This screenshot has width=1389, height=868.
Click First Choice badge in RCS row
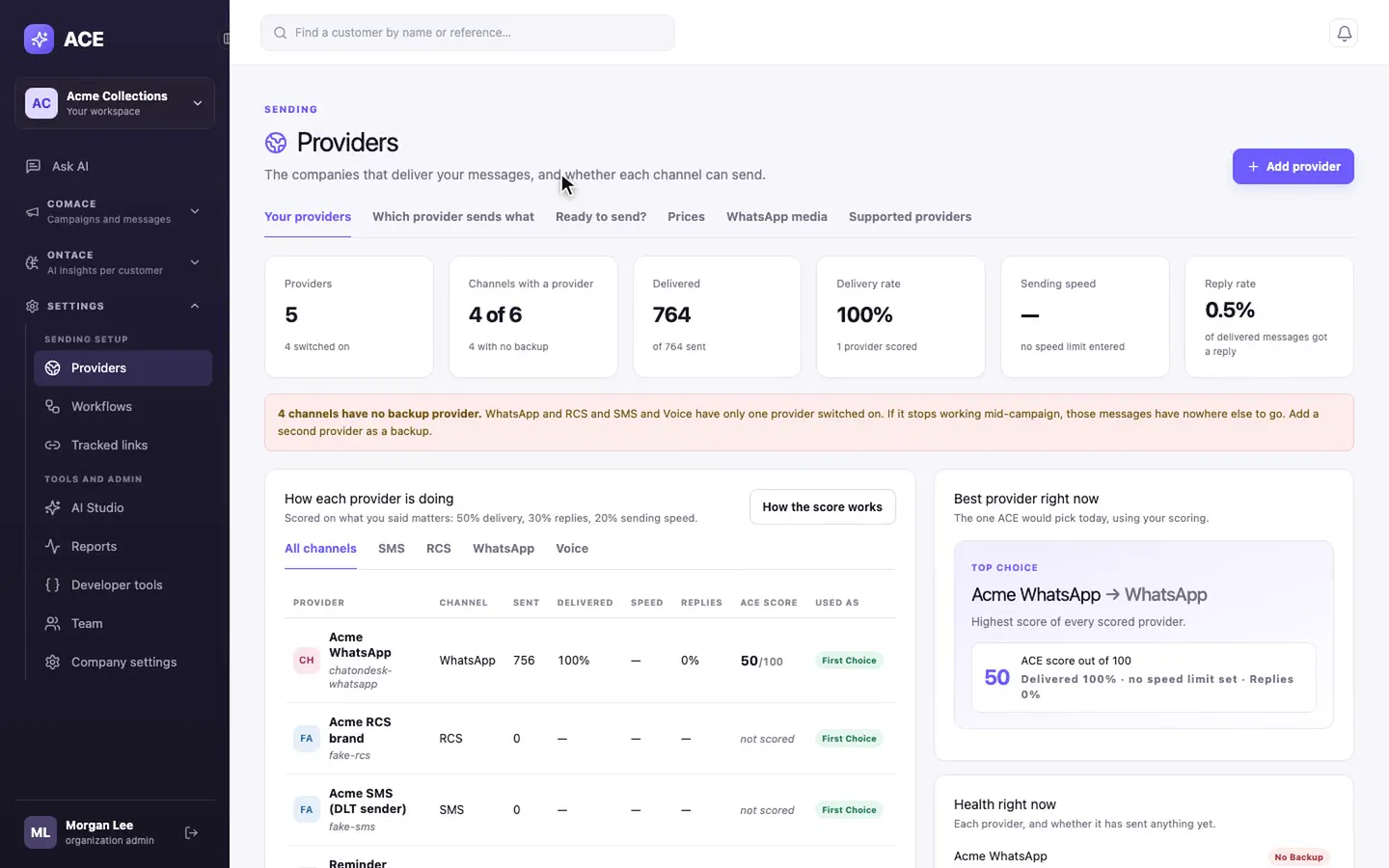pos(849,739)
